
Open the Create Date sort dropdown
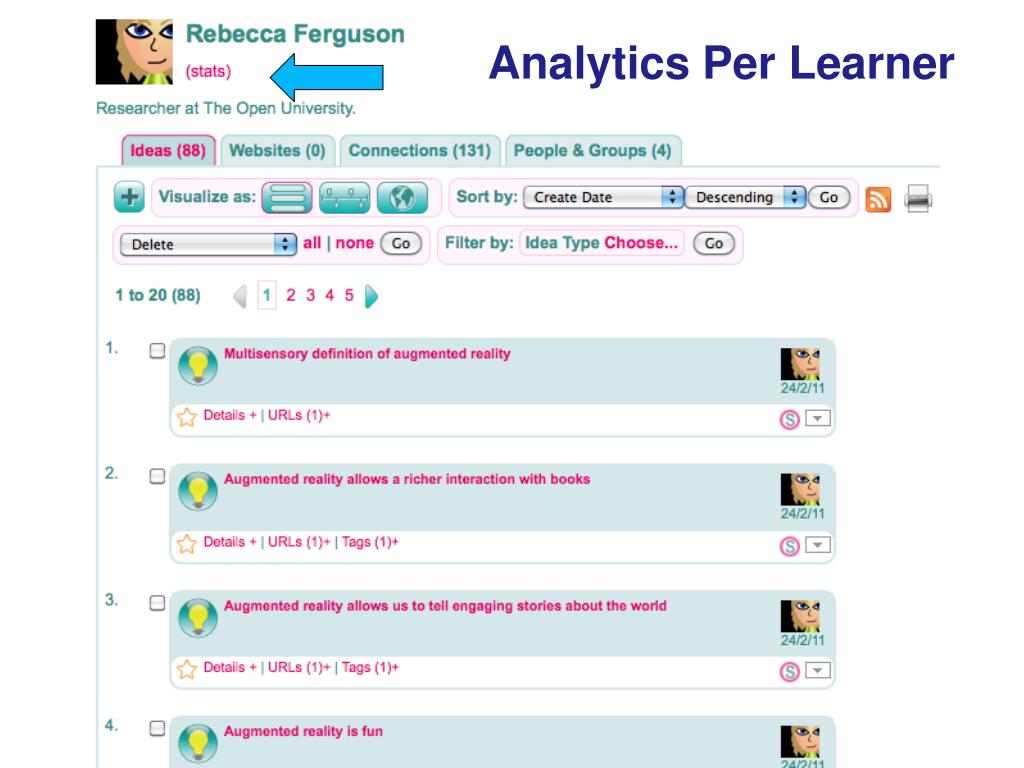tap(603, 197)
